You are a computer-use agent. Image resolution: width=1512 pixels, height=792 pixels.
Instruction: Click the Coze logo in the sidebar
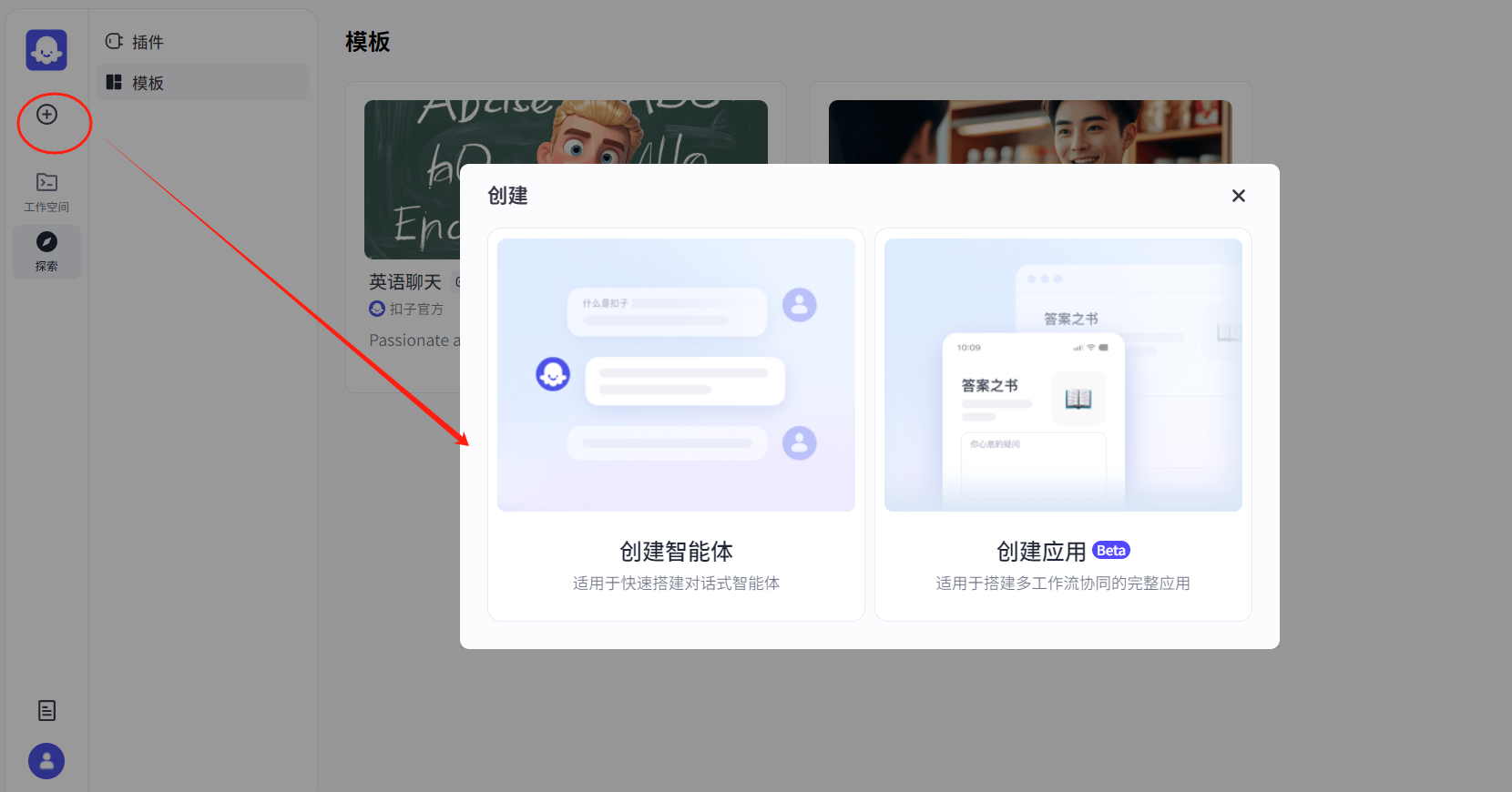tap(46, 50)
